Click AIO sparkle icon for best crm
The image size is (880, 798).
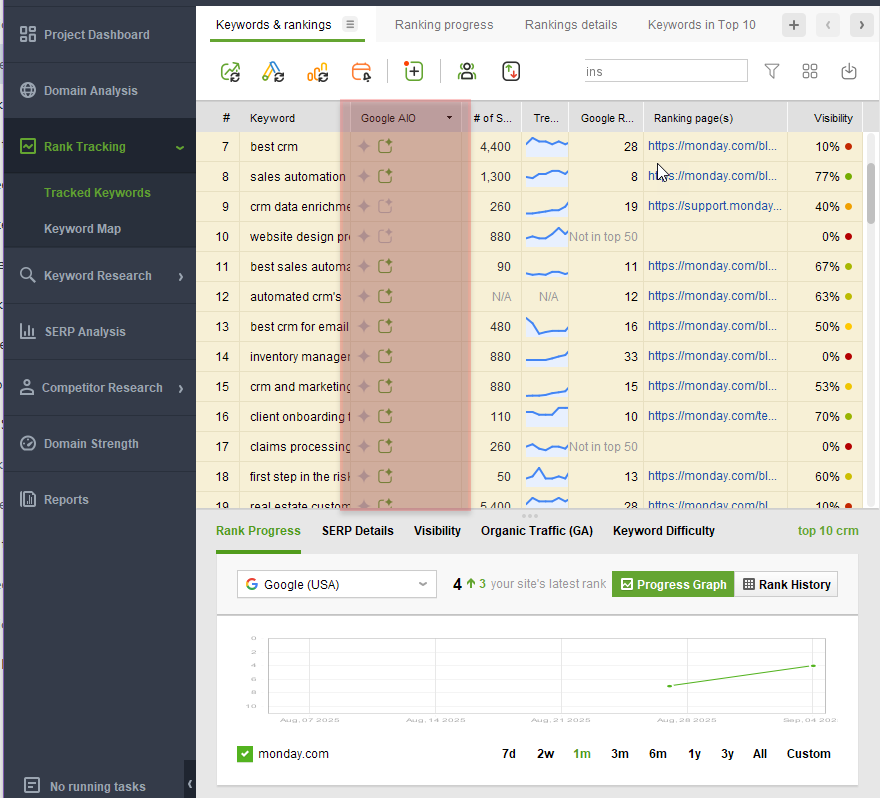364,146
